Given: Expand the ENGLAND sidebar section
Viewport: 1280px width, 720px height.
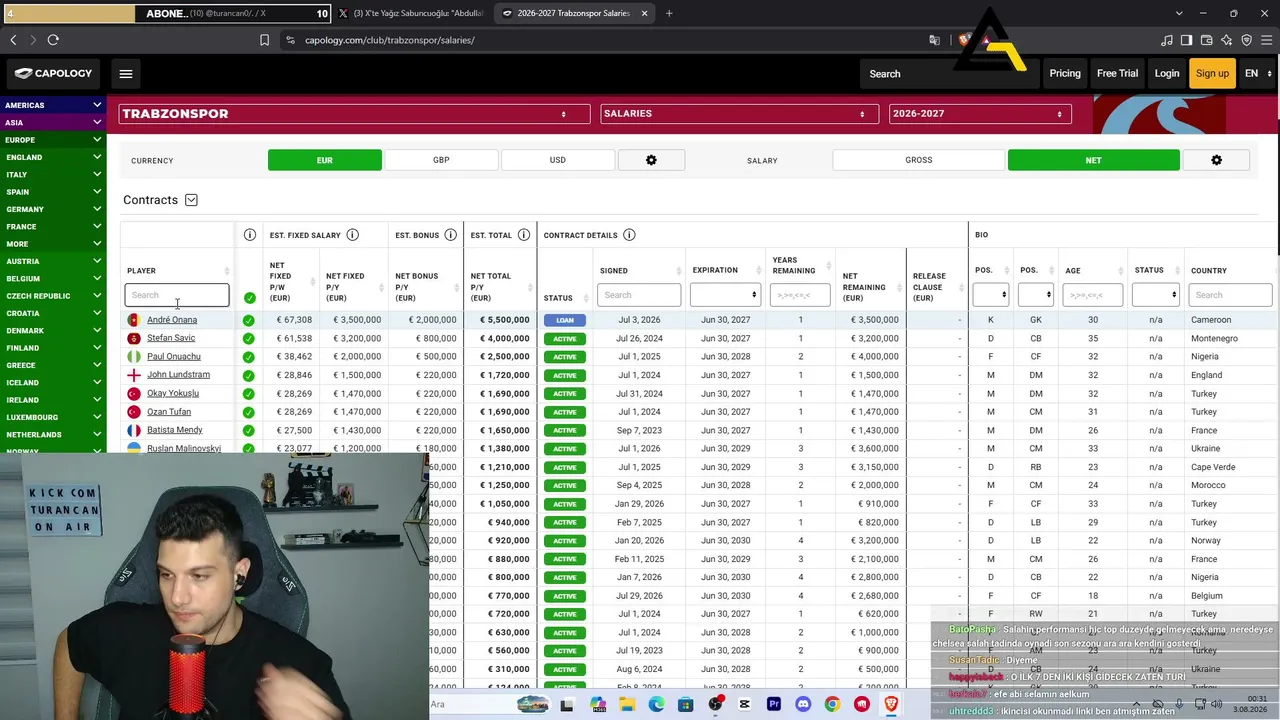Looking at the screenshot, I should (53, 157).
